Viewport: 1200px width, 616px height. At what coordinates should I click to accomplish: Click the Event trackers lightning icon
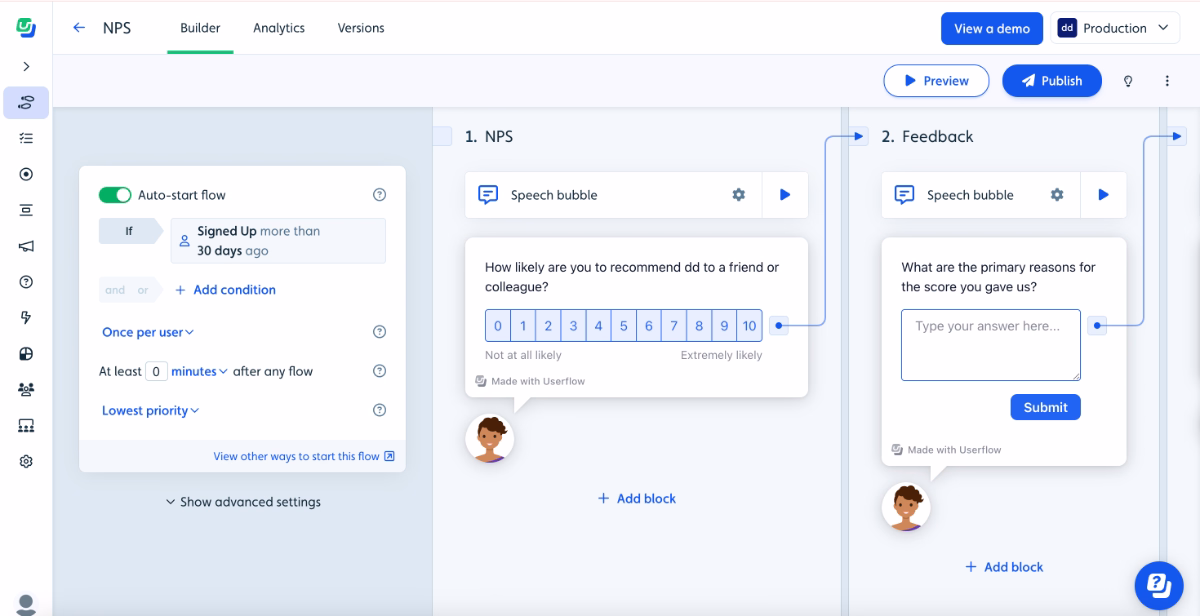(25, 317)
